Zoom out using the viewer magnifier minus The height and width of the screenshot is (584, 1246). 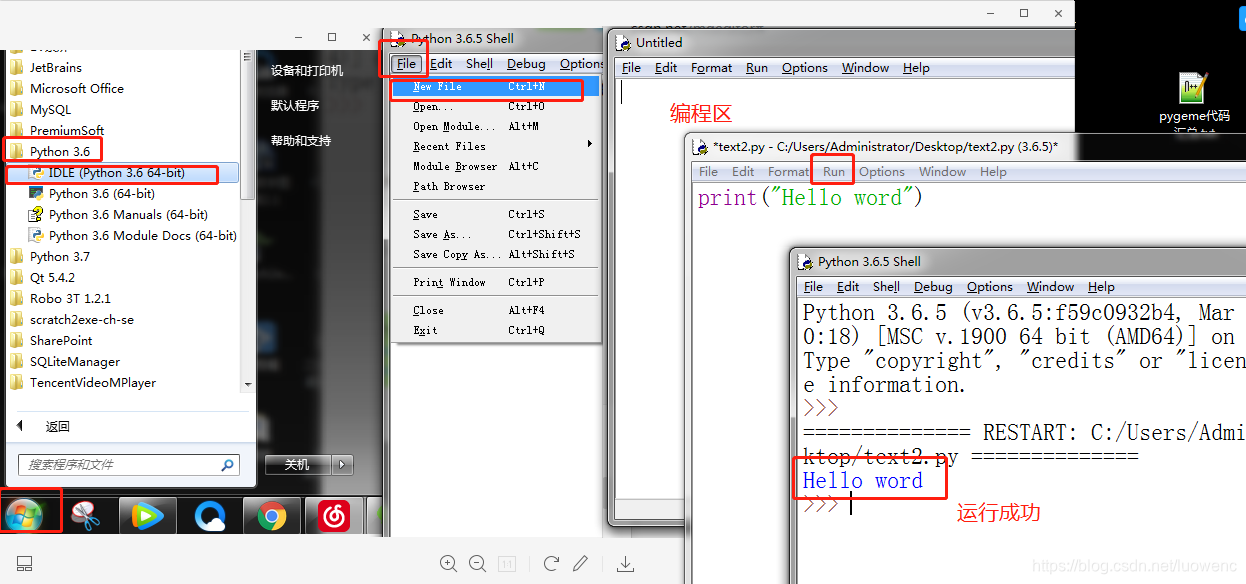[478, 564]
